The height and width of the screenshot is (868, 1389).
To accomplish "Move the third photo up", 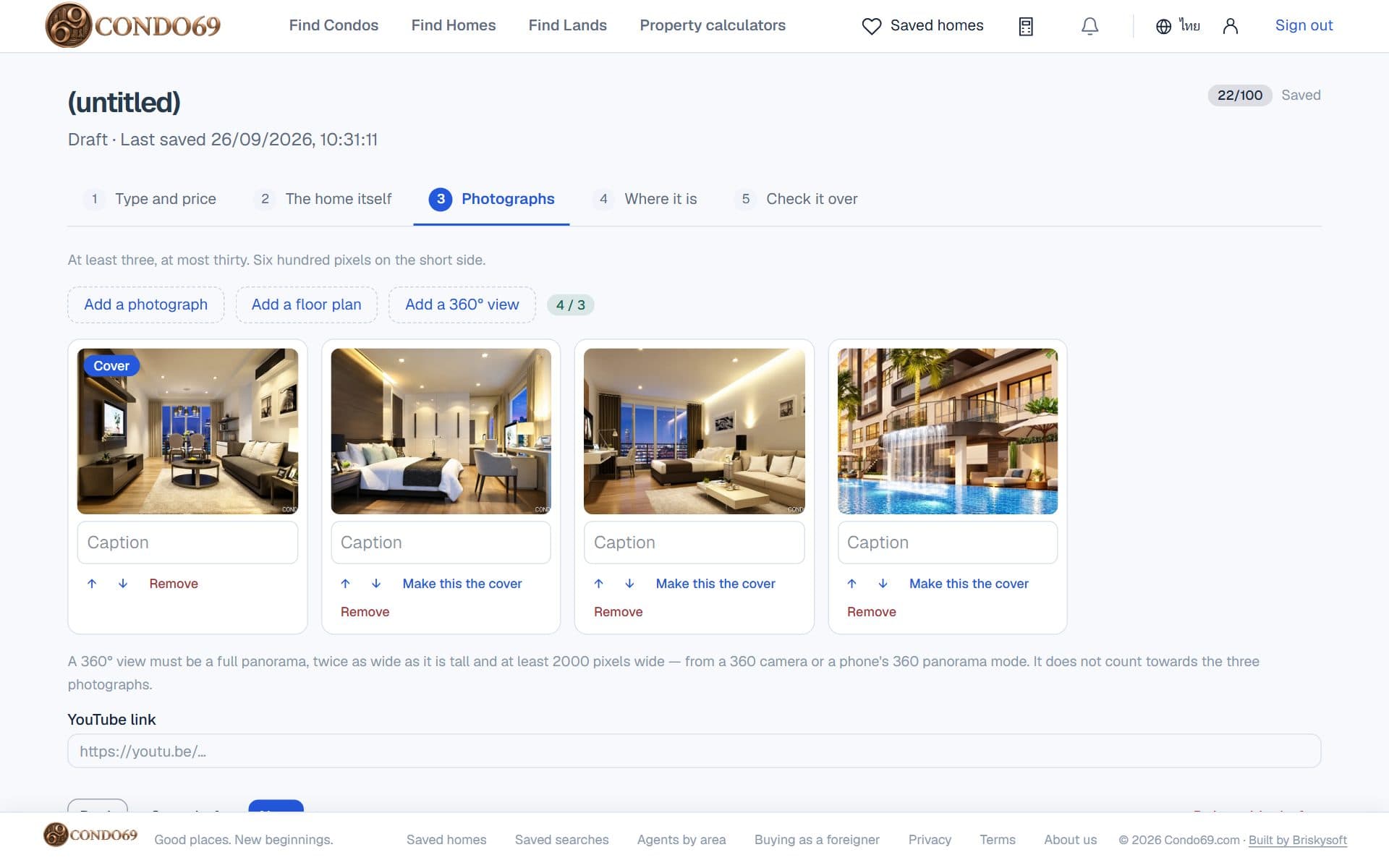I will point(598,584).
